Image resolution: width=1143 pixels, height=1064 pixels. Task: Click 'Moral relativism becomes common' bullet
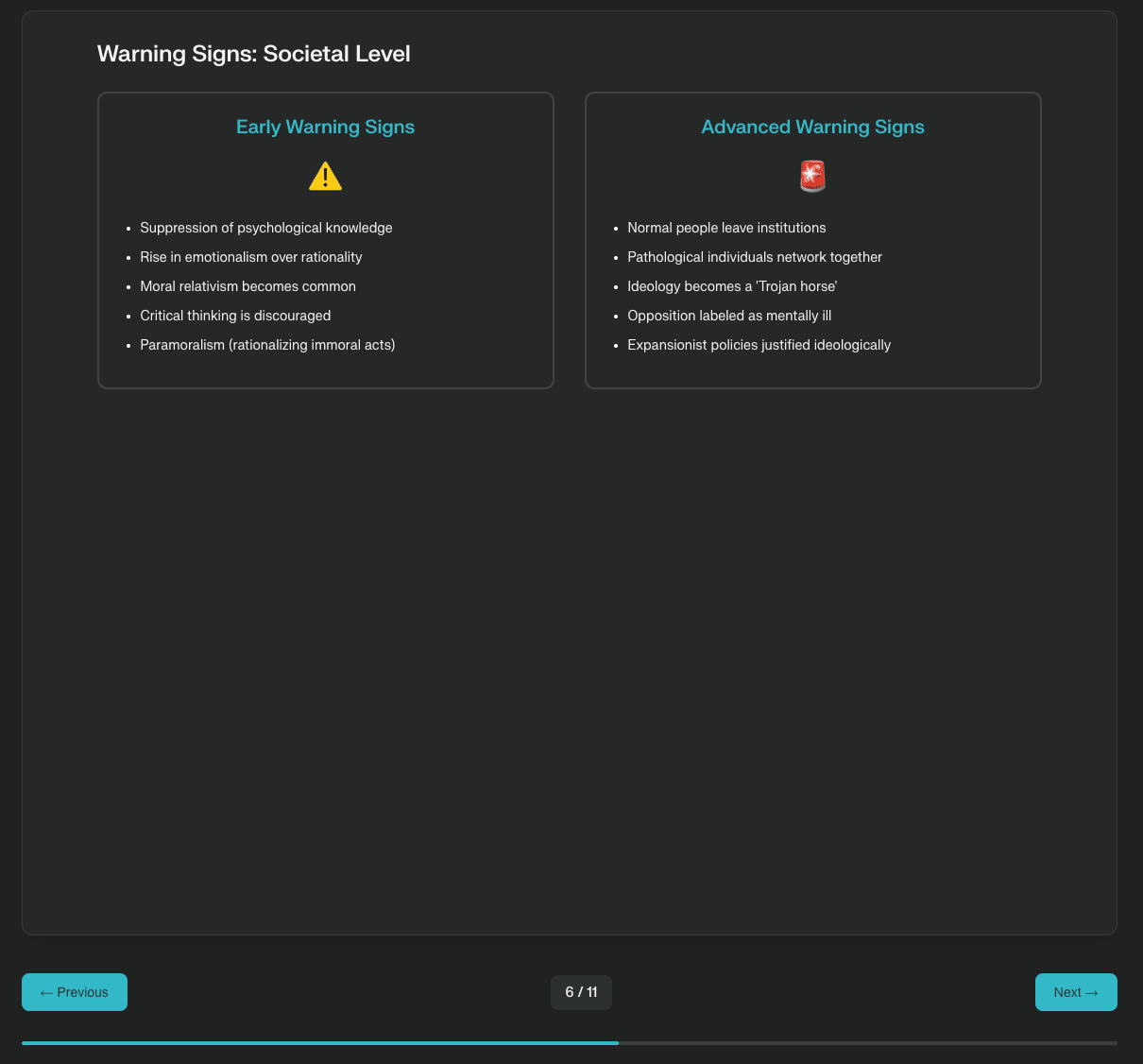click(247, 286)
